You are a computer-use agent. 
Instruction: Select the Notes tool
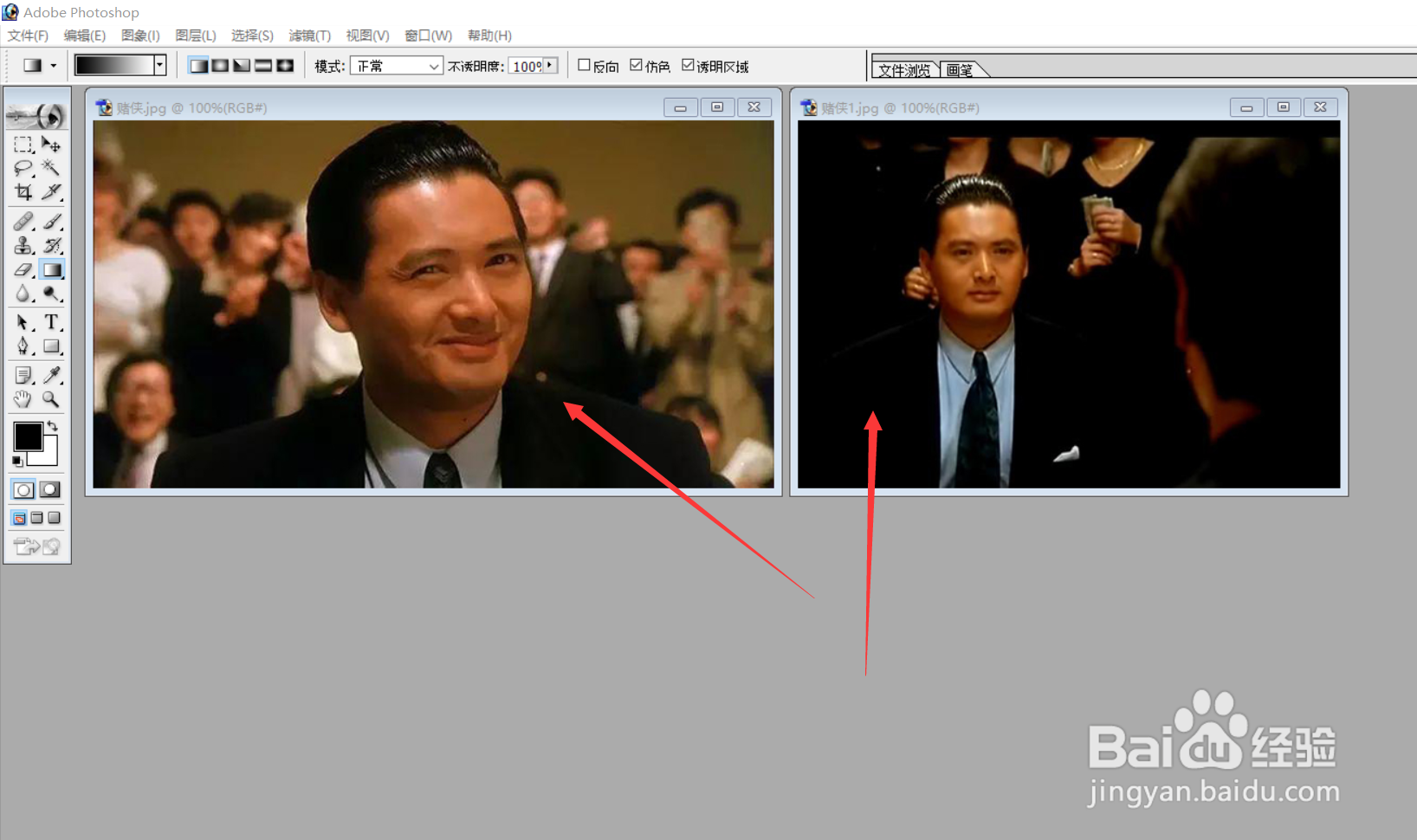(23, 375)
